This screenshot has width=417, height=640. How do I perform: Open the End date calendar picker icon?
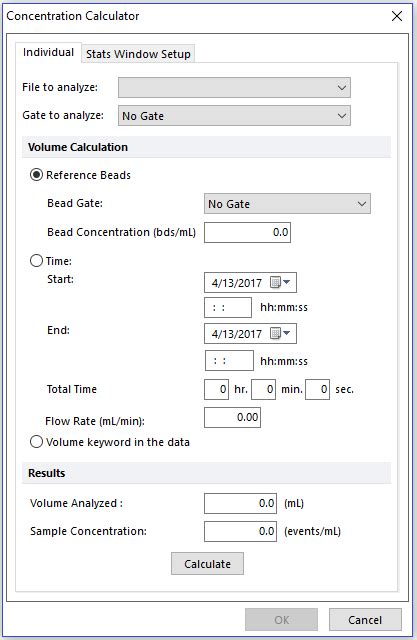click(x=280, y=333)
